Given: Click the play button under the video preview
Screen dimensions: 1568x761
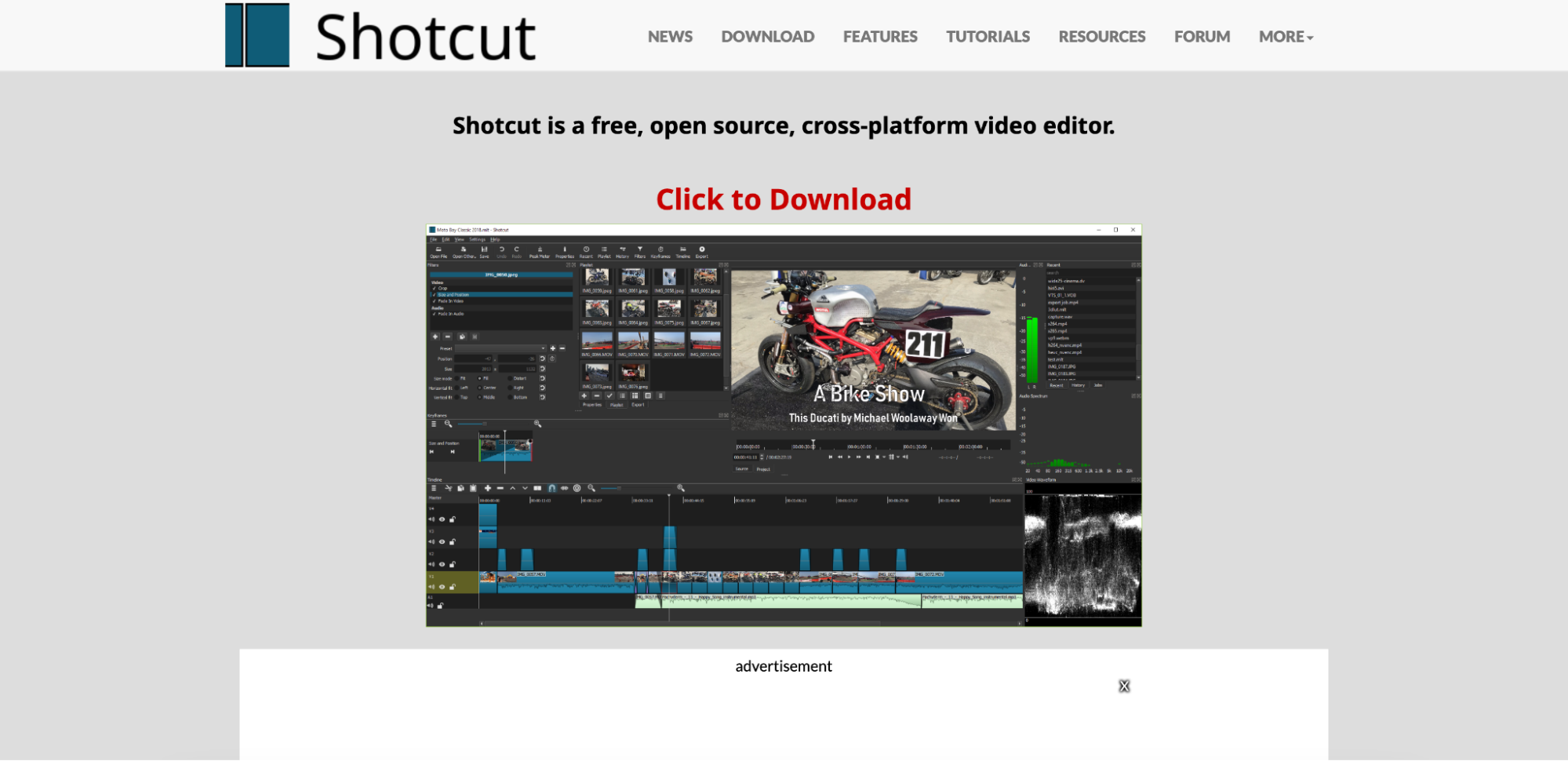Looking at the screenshot, I should coord(849,457).
